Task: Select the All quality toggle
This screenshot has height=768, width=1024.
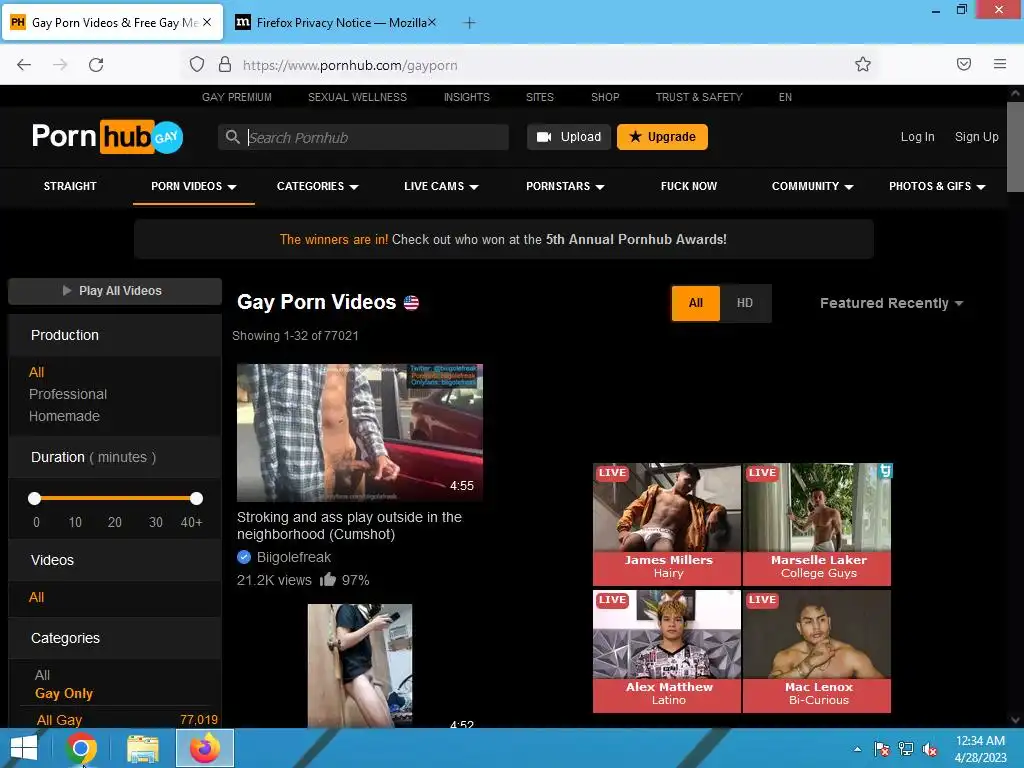Action: pos(696,303)
